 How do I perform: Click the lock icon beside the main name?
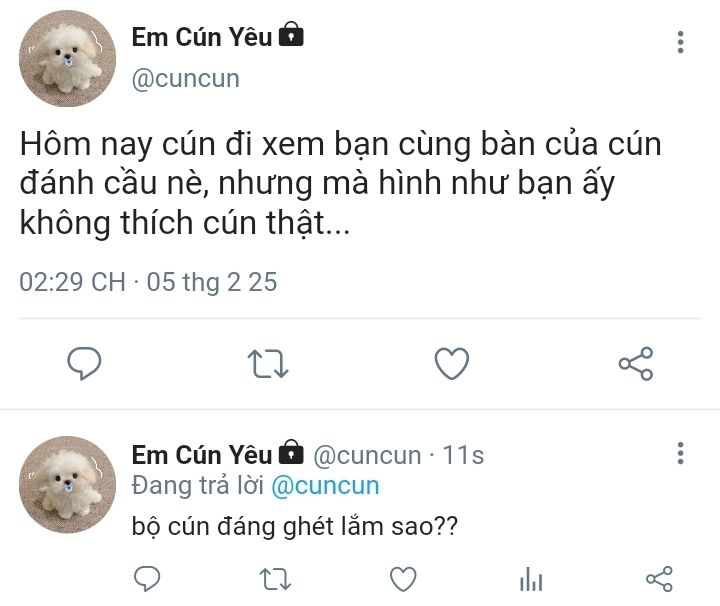click(291, 34)
